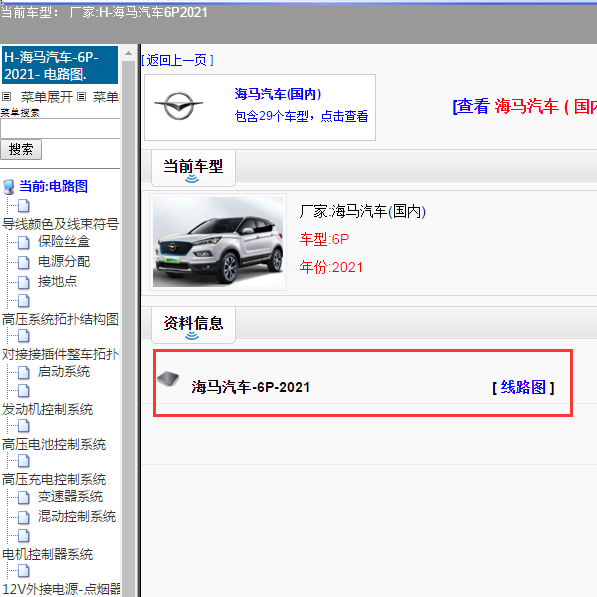The height and width of the screenshot is (597, 597).
Task: Open 电机控制器系统 entry
Action: [x=48, y=554]
